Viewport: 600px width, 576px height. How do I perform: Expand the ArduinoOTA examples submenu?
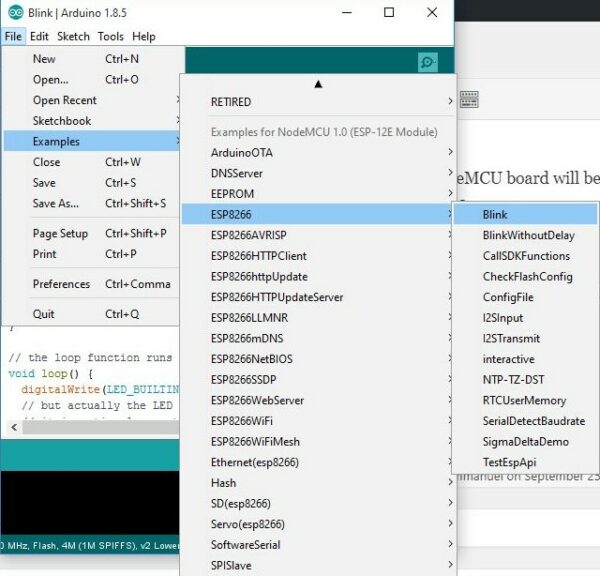click(x=241, y=153)
